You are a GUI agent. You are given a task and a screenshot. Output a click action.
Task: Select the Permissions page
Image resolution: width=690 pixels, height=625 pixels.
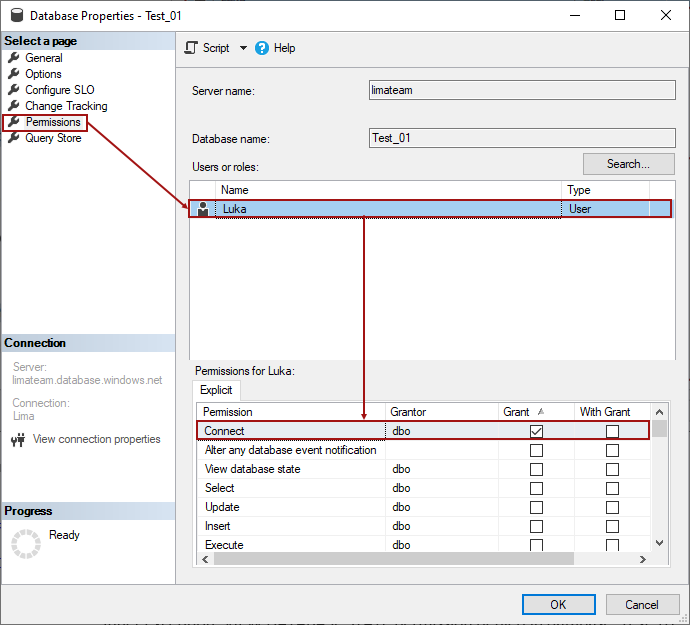(53, 122)
